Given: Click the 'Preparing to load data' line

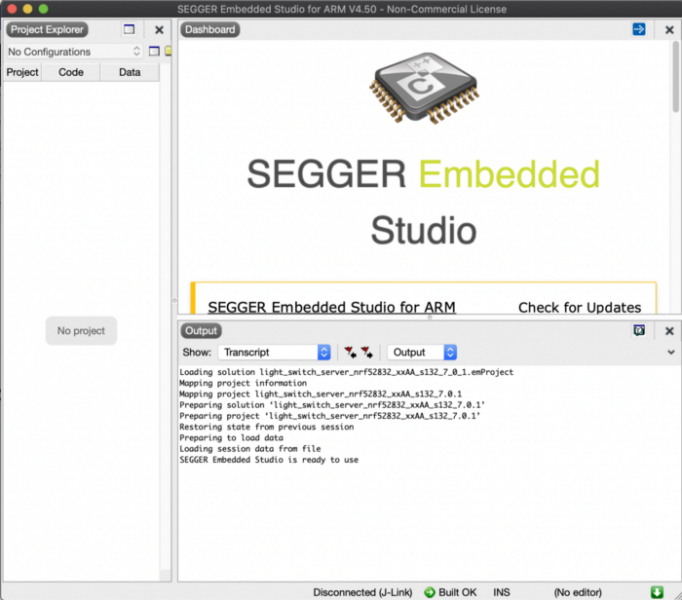Looking at the screenshot, I should [231, 438].
